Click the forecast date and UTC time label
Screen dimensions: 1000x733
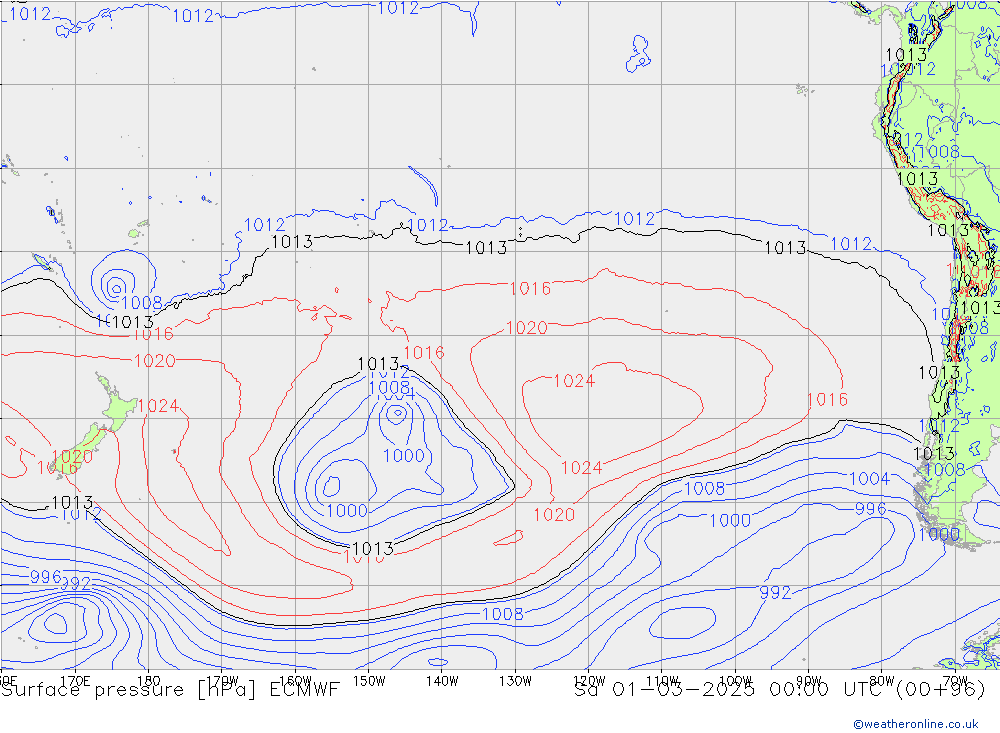[x=780, y=690]
